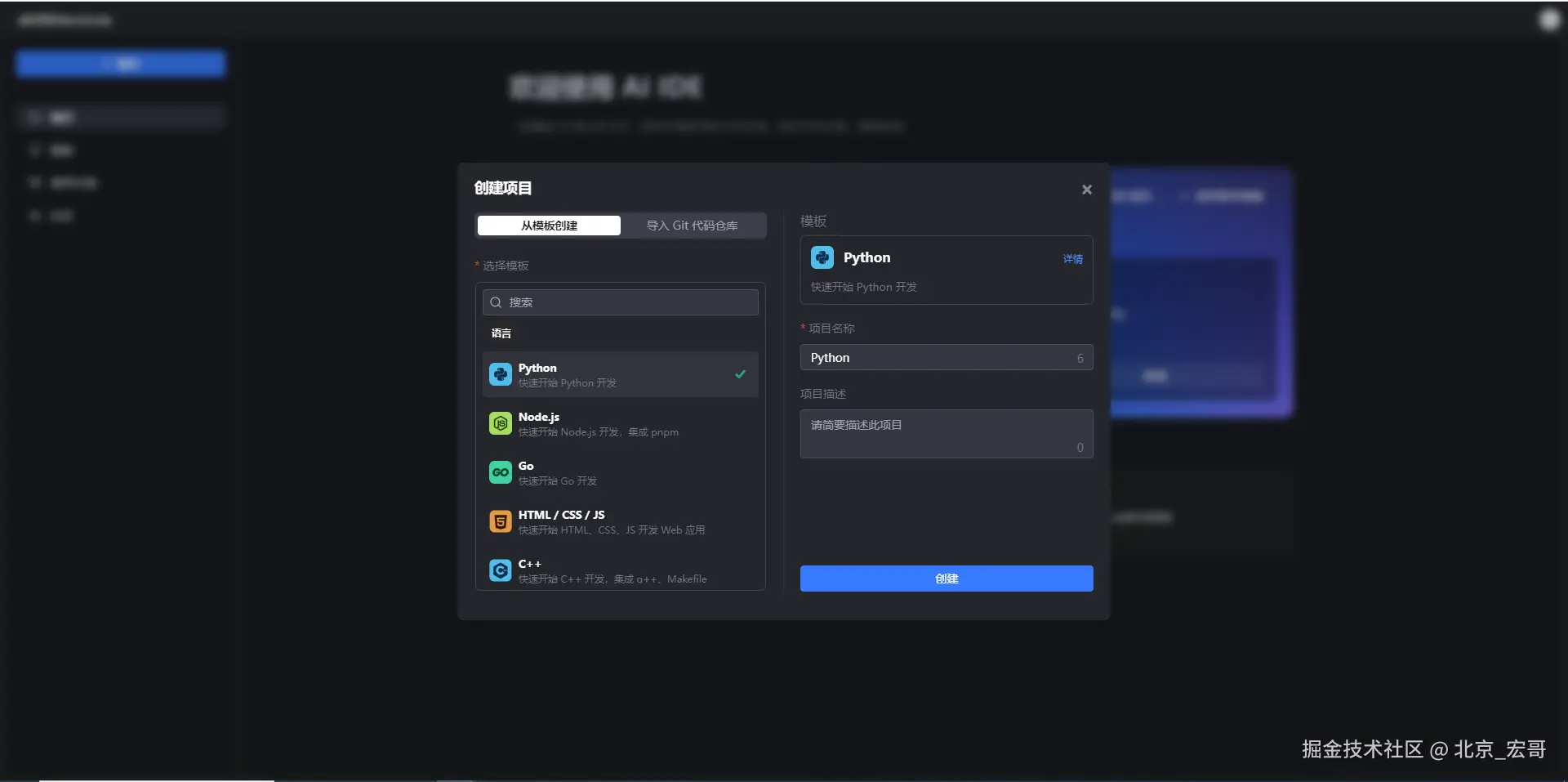Click the 语言 category header

pos(501,333)
